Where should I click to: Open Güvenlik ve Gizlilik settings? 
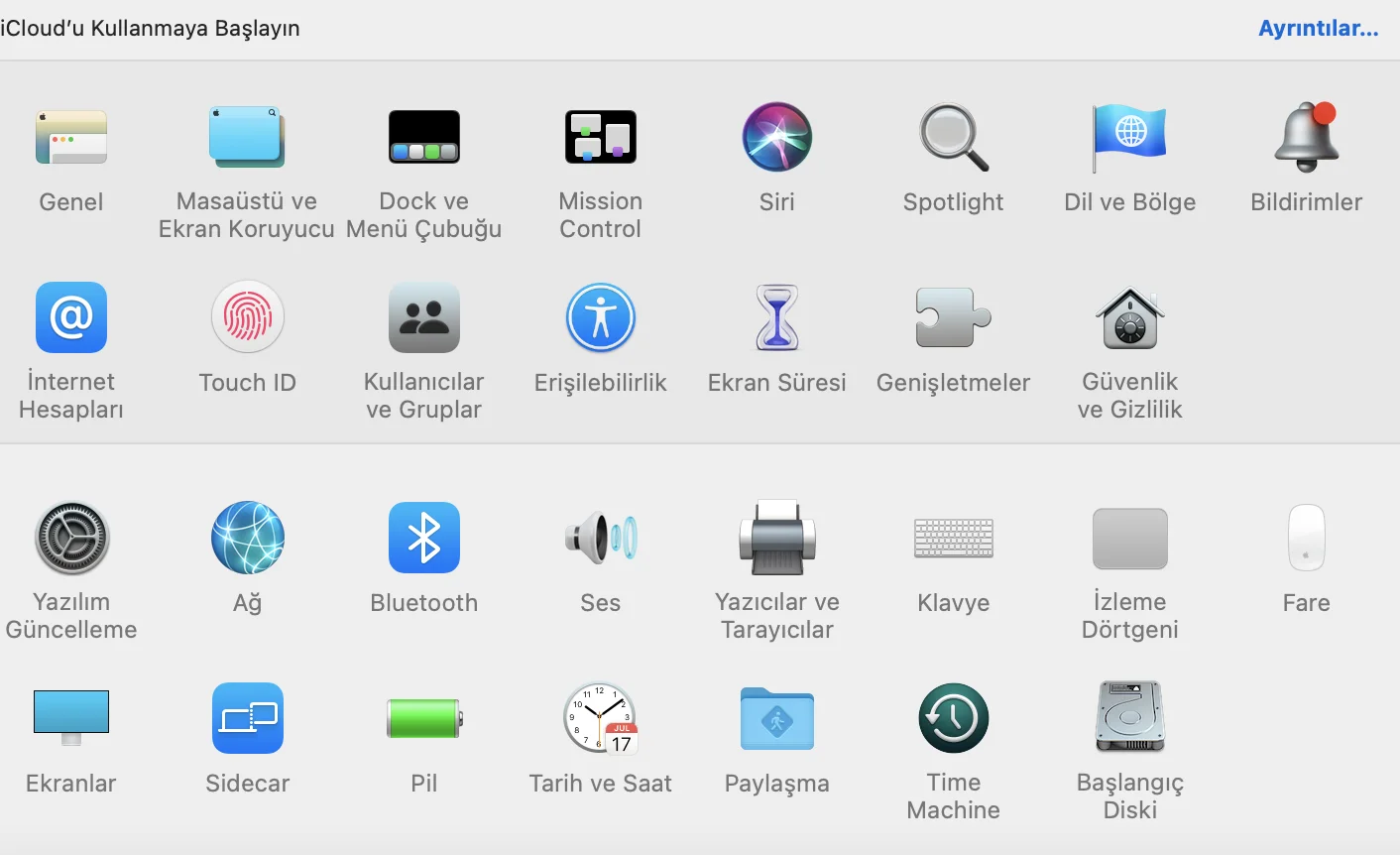tap(1130, 318)
